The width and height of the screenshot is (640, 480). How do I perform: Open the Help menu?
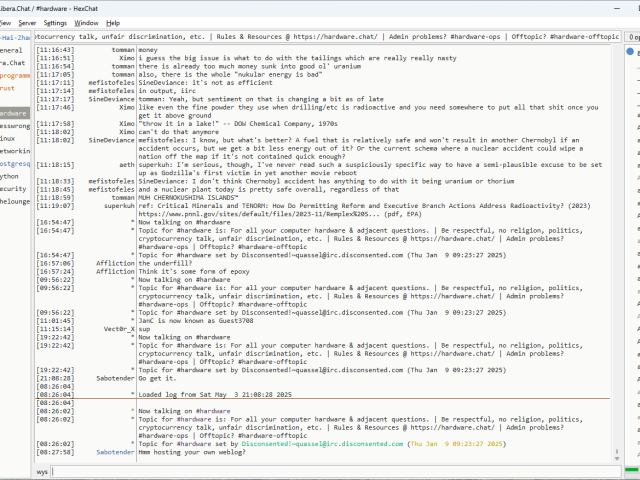tap(113, 22)
